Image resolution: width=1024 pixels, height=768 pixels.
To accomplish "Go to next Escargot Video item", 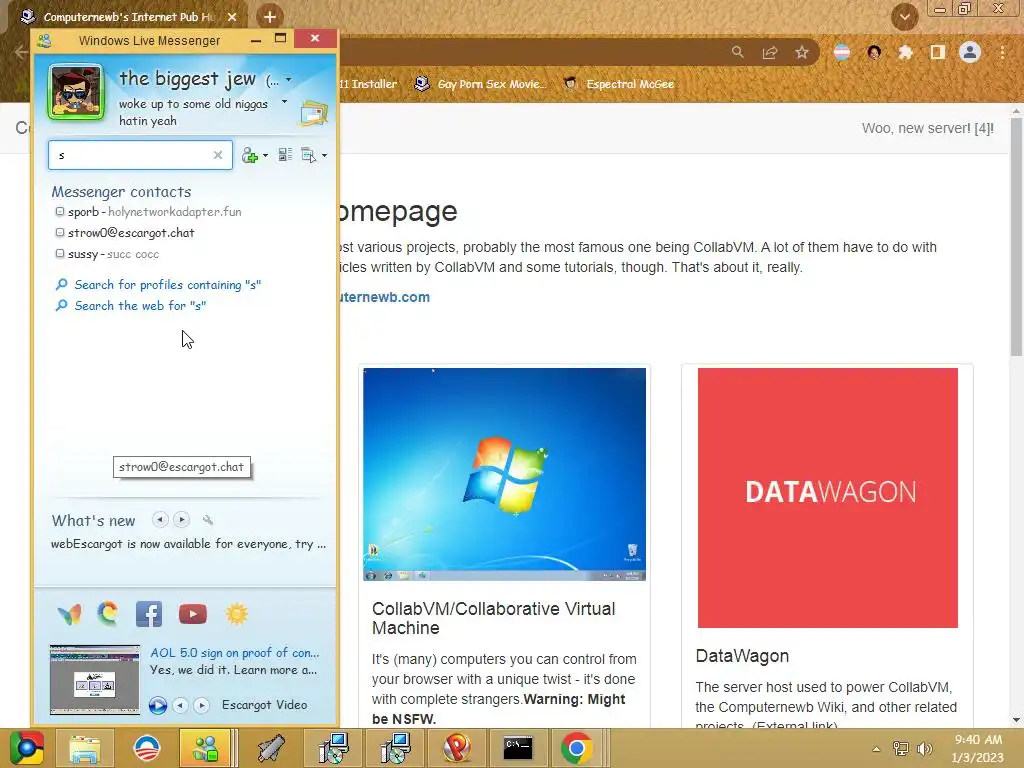I will coord(202,705).
